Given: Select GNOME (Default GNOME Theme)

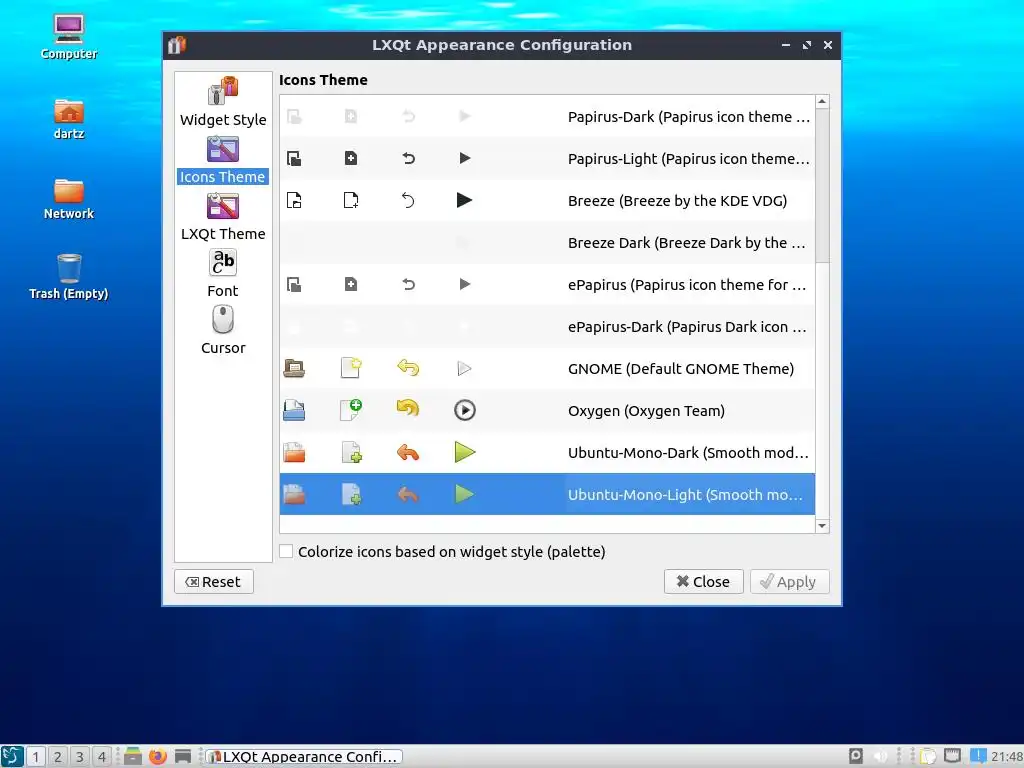Looking at the screenshot, I should [x=547, y=368].
